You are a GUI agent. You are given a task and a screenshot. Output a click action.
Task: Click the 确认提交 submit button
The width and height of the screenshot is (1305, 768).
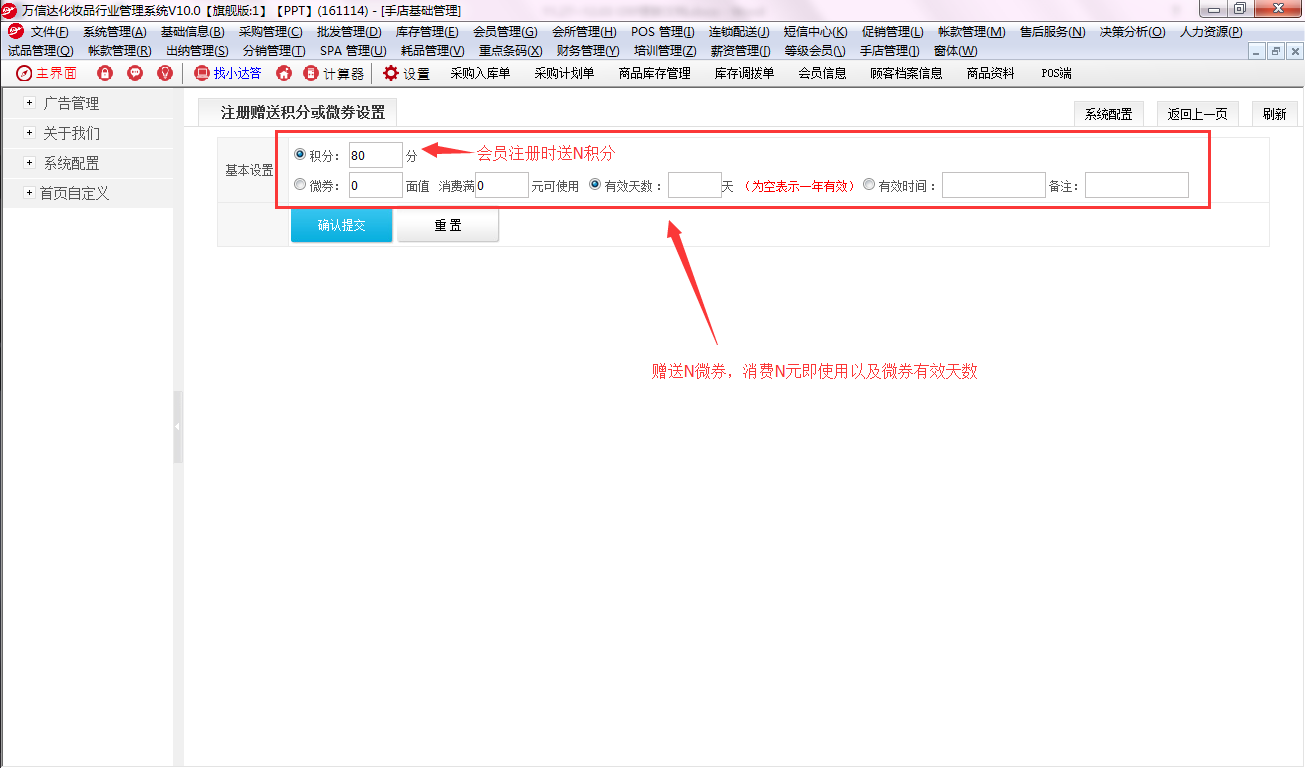(341, 226)
